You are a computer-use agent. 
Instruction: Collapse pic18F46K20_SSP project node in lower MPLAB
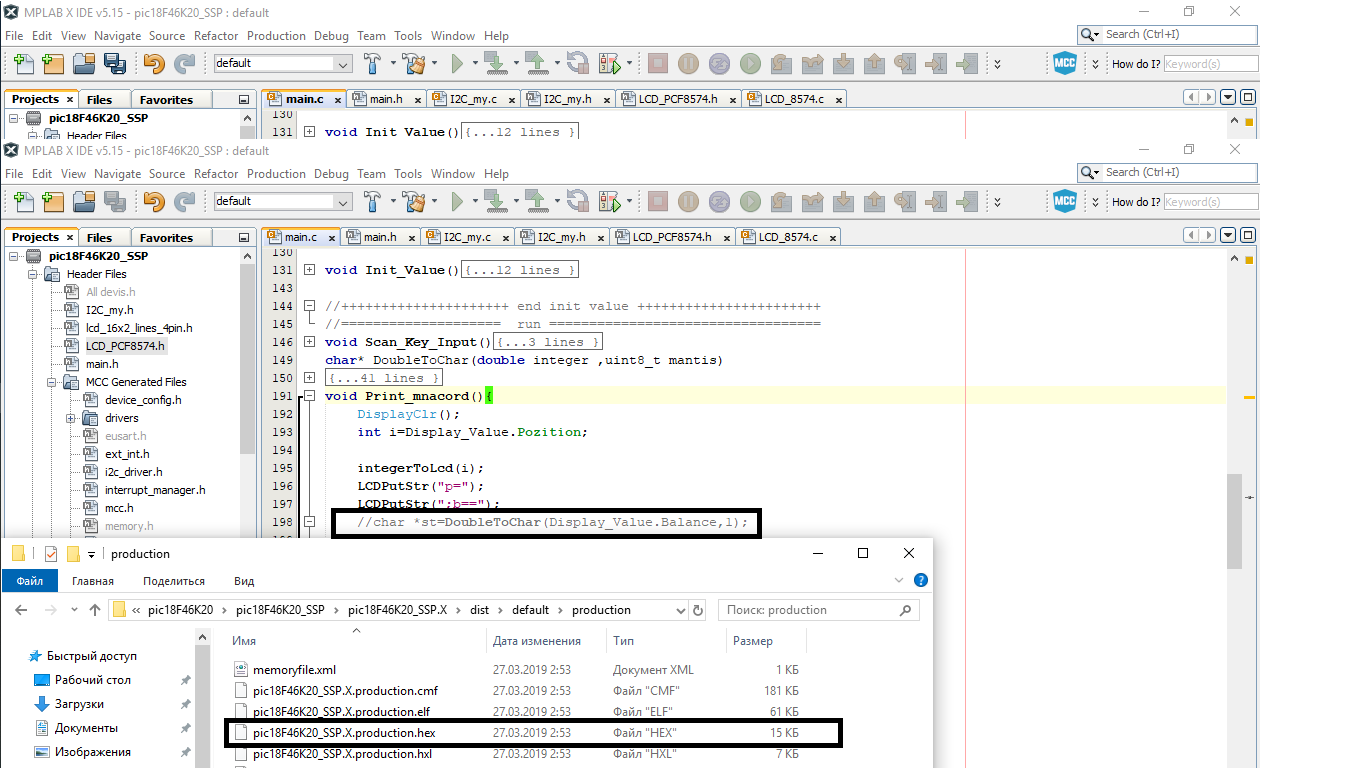coord(14,256)
